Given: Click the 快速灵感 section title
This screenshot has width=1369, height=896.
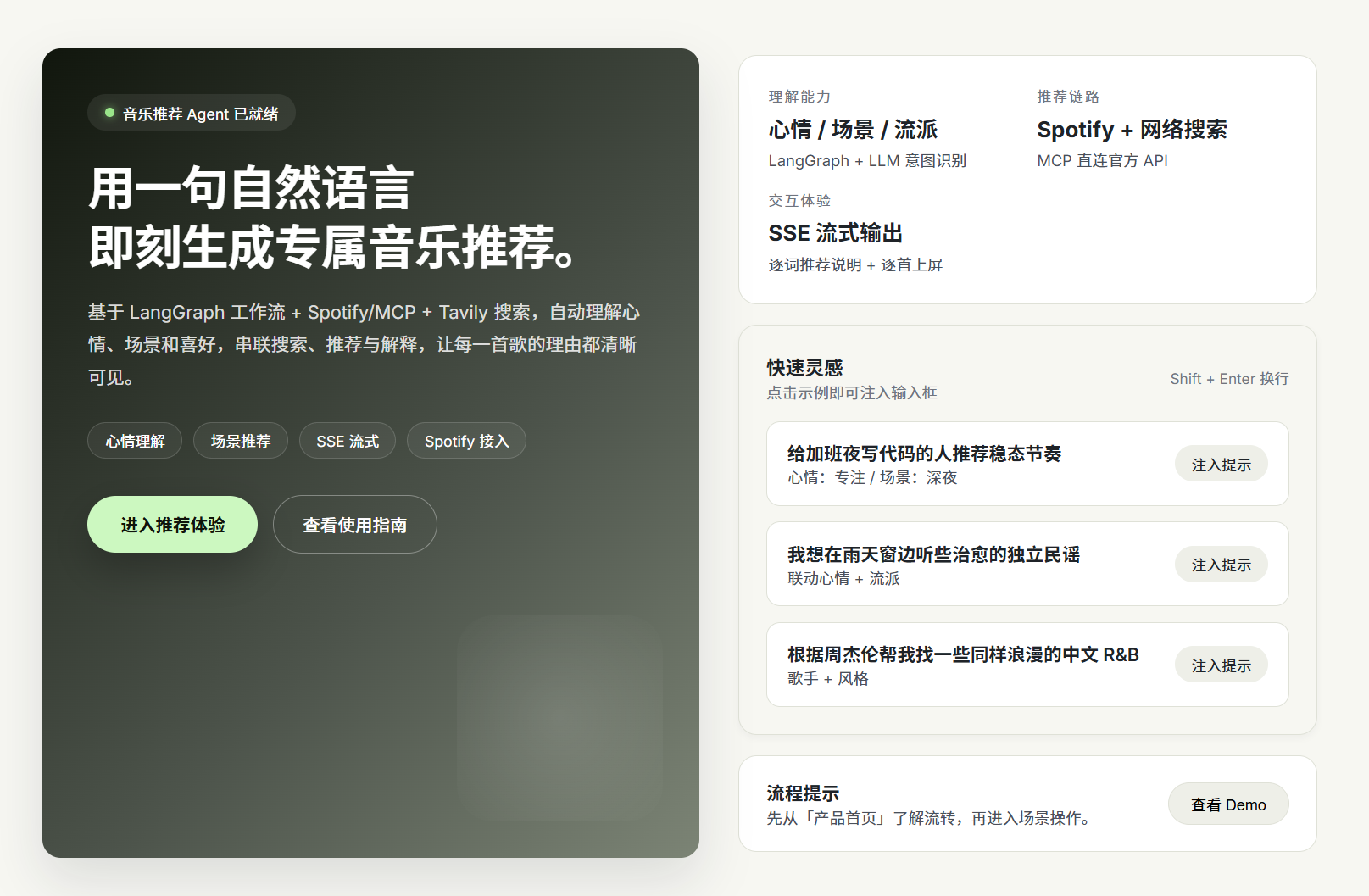Looking at the screenshot, I should click(x=804, y=367).
